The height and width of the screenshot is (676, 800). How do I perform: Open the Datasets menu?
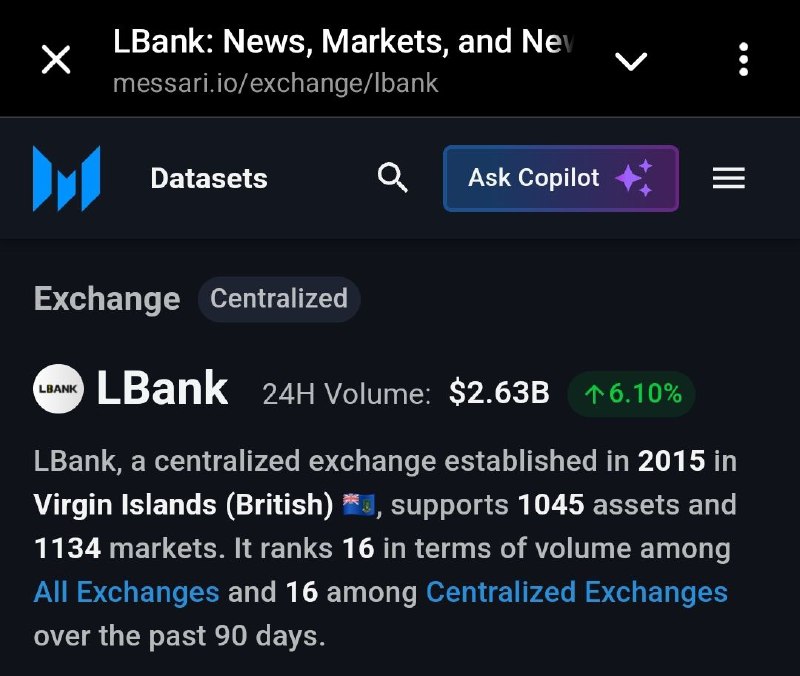[209, 179]
